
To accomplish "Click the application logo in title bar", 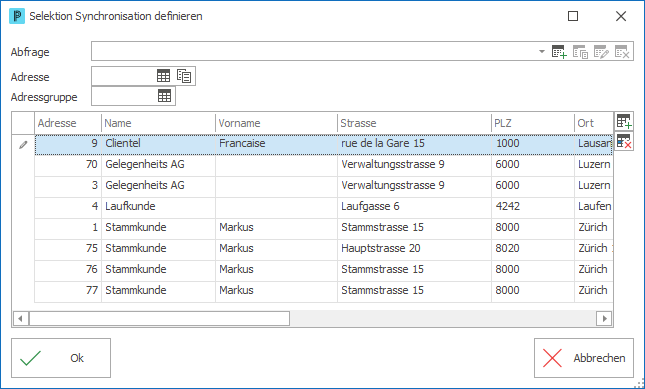I will coord(17,16).
